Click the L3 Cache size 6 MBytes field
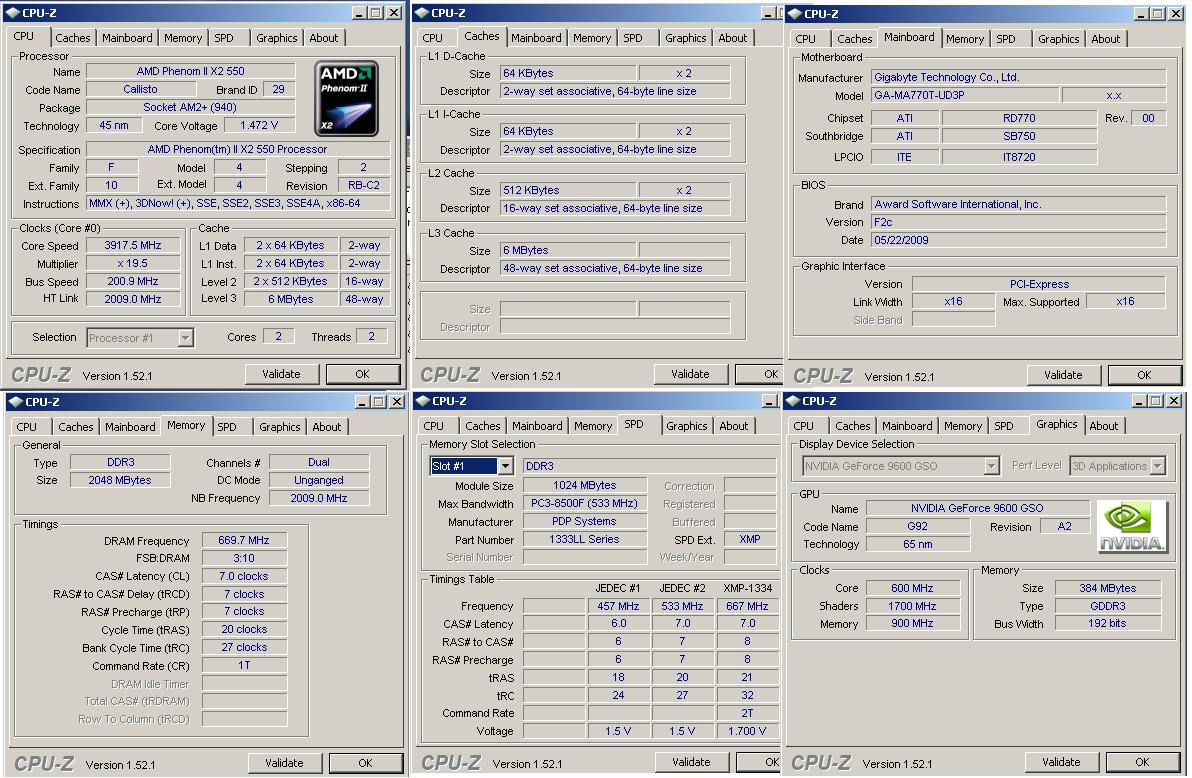 [x=568, y=250]
